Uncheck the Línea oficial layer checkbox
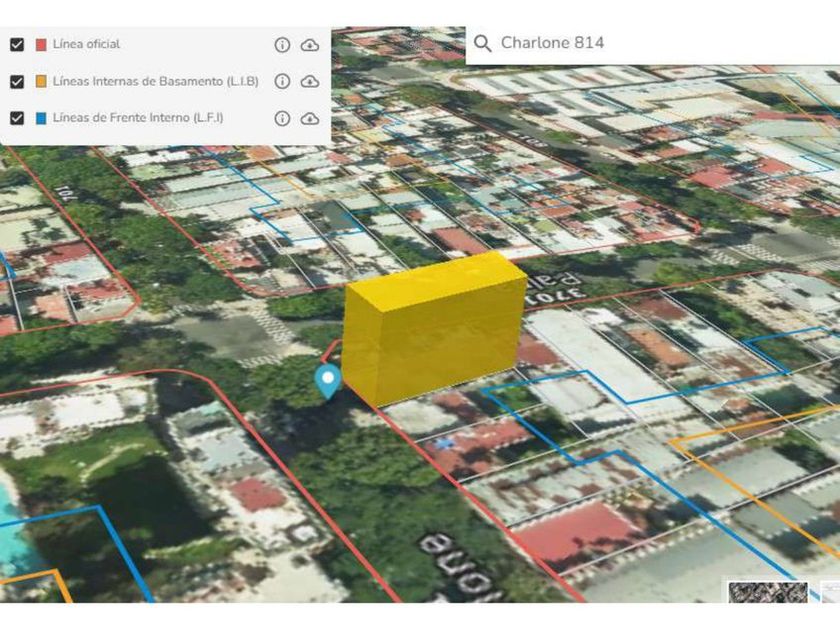 click(x=16, y=45)
